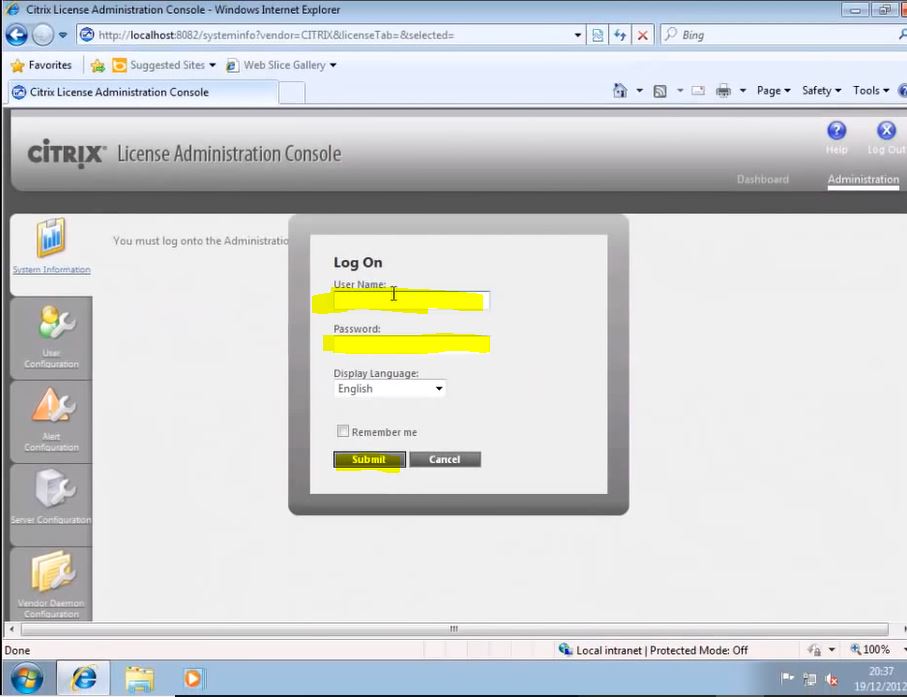Select the Citrix License Administration Console browser tab
The image size is (907, 697).
(142, 92)
